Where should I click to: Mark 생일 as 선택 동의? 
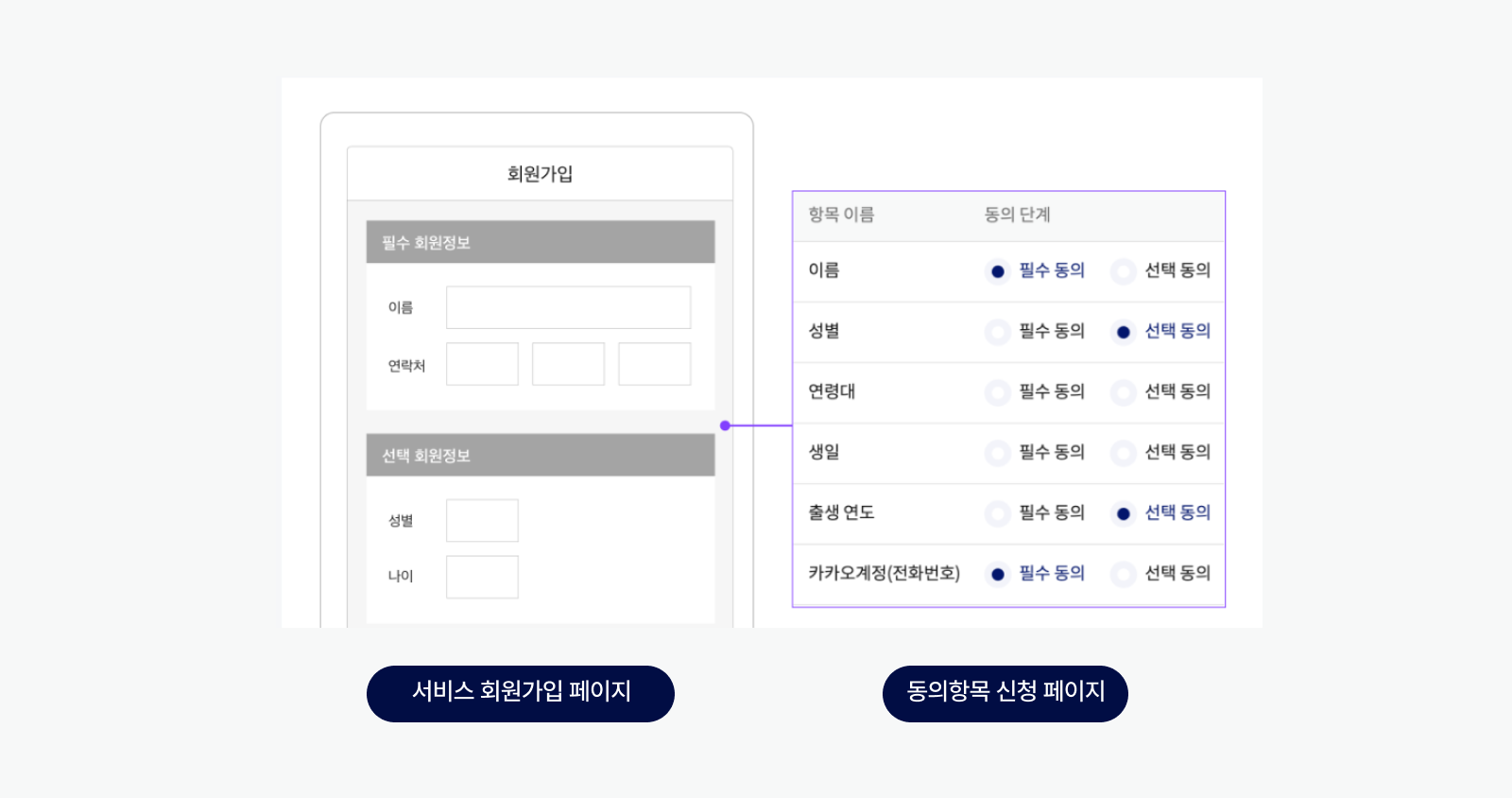coord(1124,453)
